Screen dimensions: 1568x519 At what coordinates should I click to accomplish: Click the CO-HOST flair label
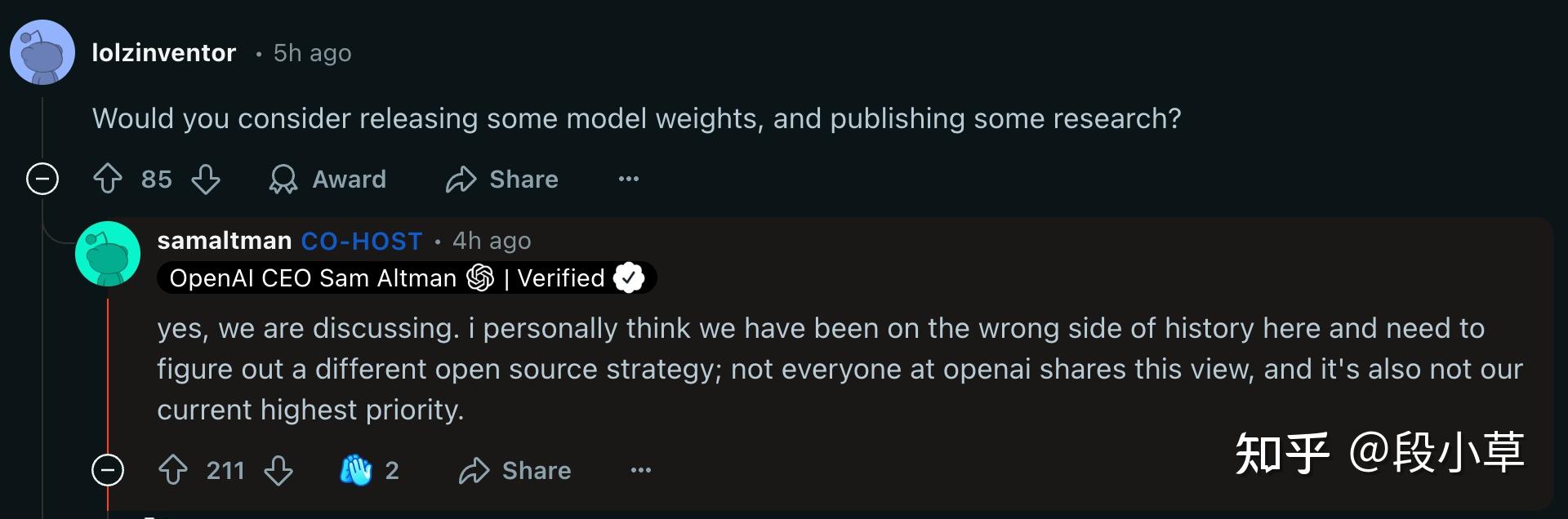point(360,240)
